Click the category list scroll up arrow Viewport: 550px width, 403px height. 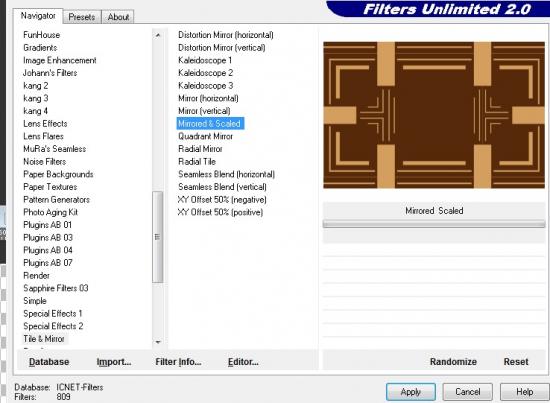(x=158, y=35)
